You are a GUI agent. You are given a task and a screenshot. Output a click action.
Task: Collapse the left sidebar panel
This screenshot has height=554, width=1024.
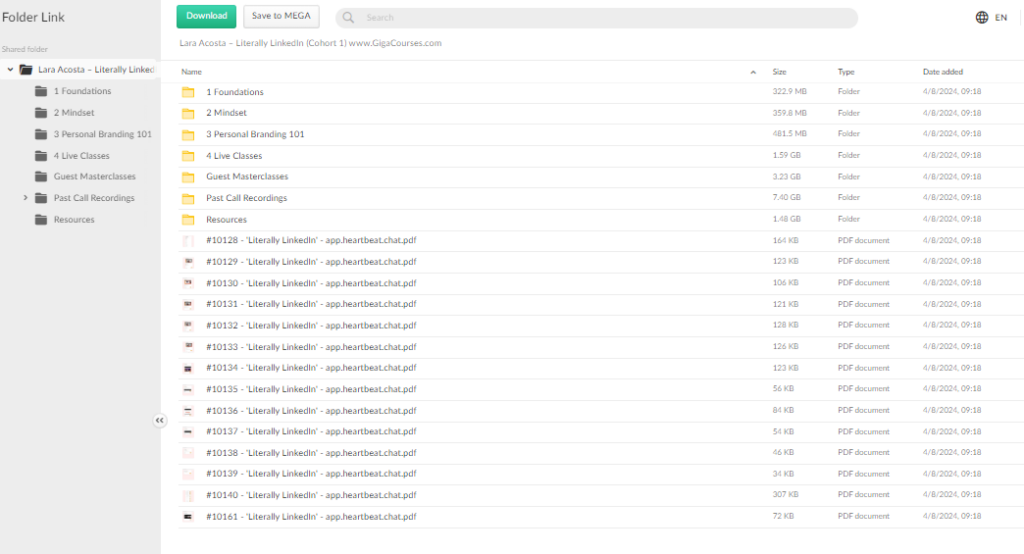point(159,421)
